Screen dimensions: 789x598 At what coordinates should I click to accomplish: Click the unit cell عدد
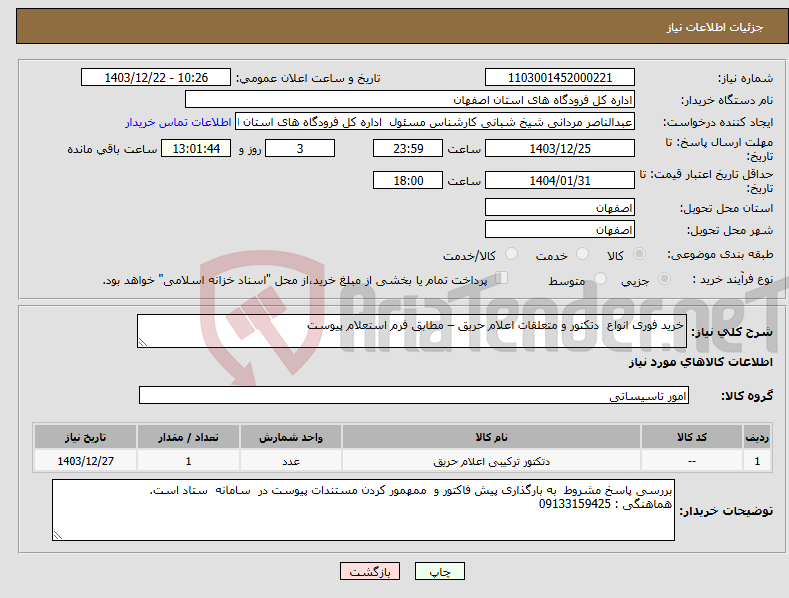(x=291, y=461)
